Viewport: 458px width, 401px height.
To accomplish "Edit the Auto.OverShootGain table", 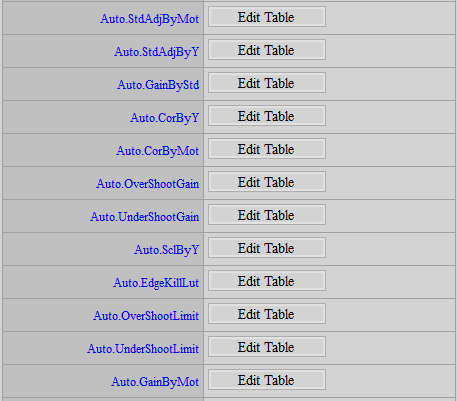I will tap(267, 182).
